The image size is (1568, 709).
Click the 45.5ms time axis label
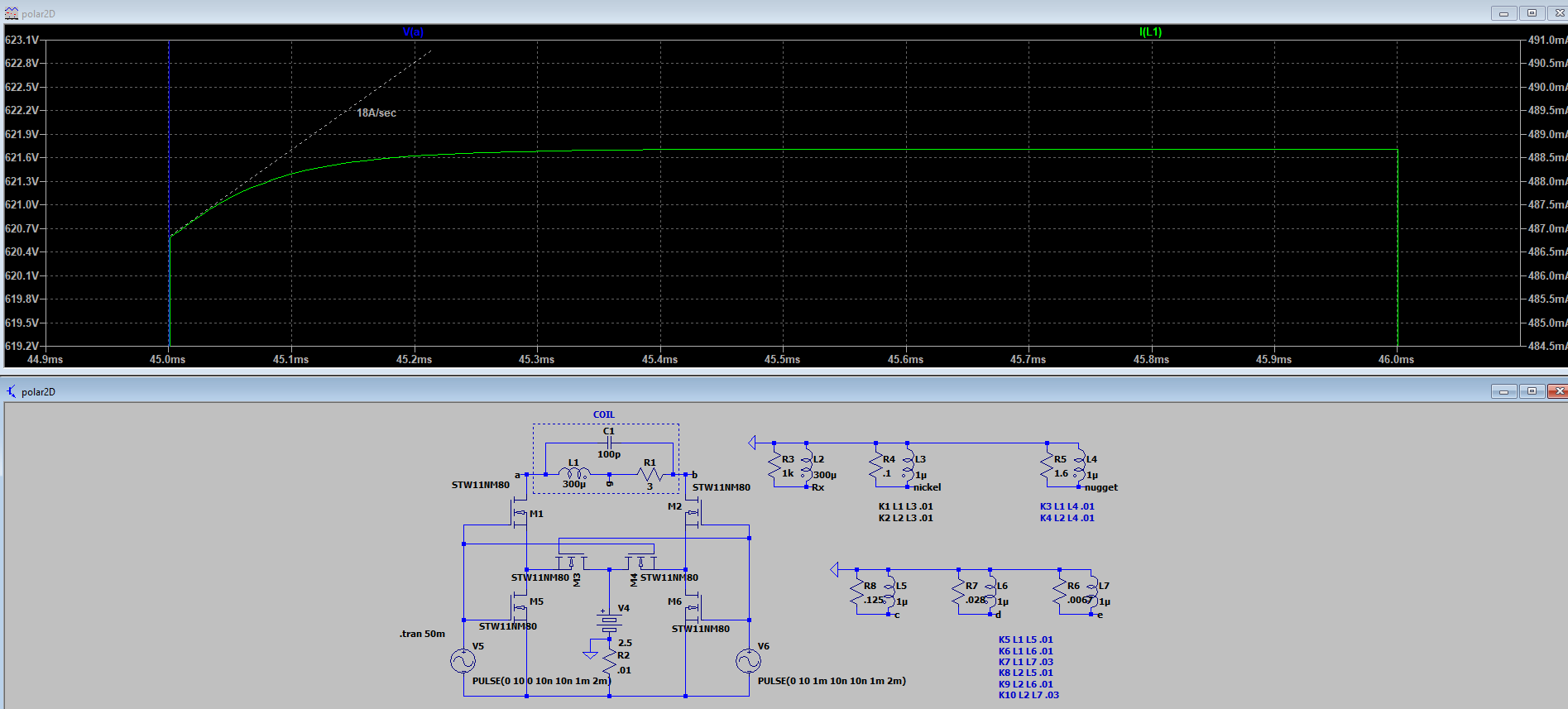pyautogui.click(x=782, y=360)
